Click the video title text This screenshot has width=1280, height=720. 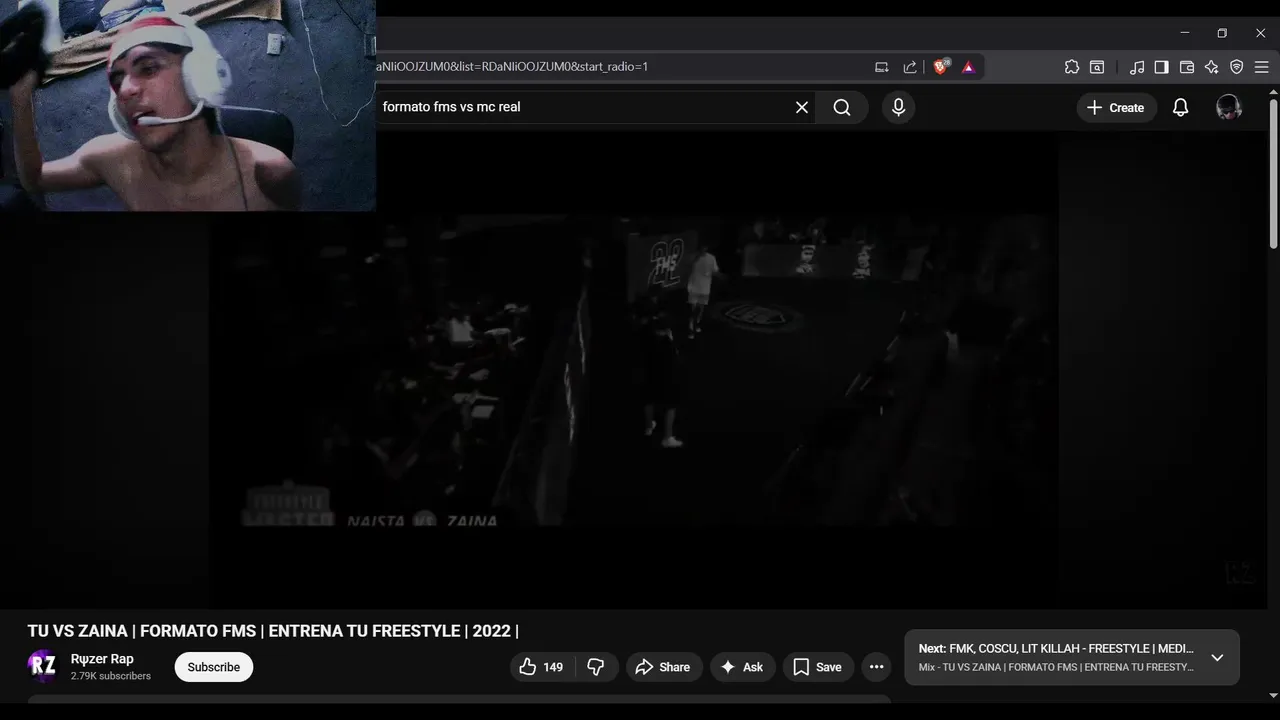click(x=273, y=631)
